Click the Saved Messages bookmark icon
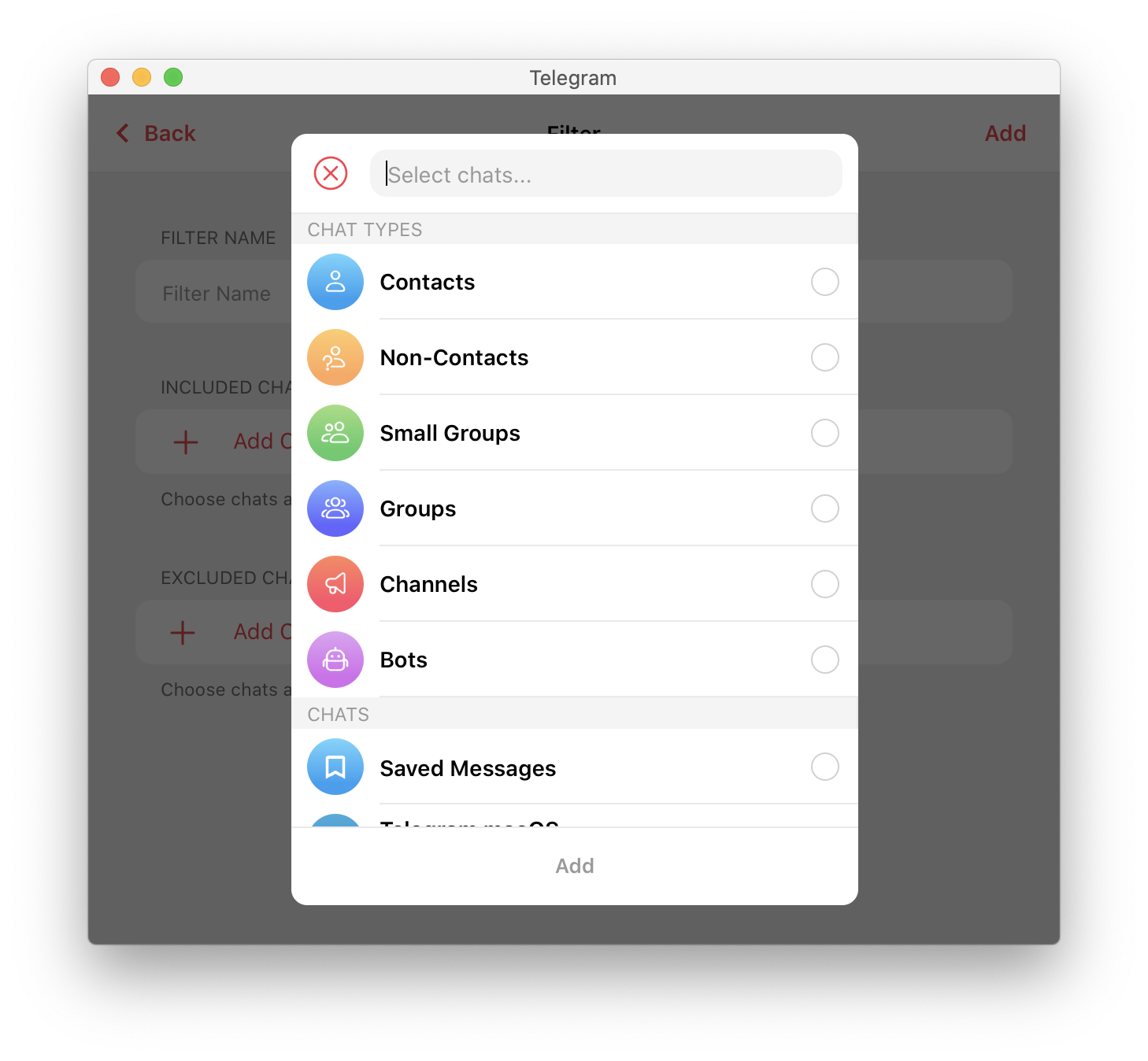Viewport: 1148px width, 1061px height. (x=335, y=767)
